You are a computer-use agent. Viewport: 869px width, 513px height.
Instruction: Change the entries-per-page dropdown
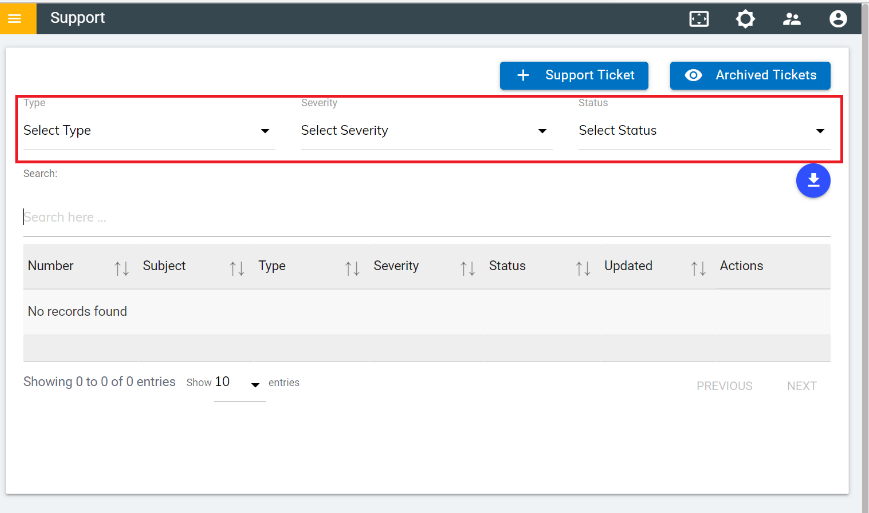[239, 383]
